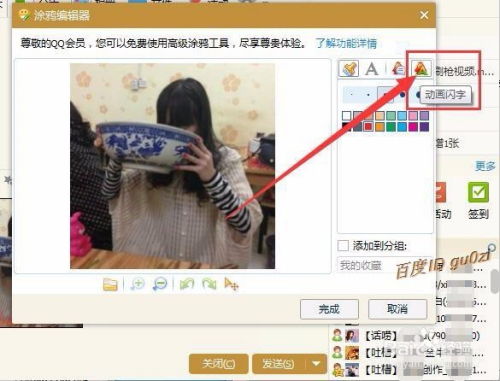Choose the pink color swatch
Screen dimensions: 500x381
point(413,116)
